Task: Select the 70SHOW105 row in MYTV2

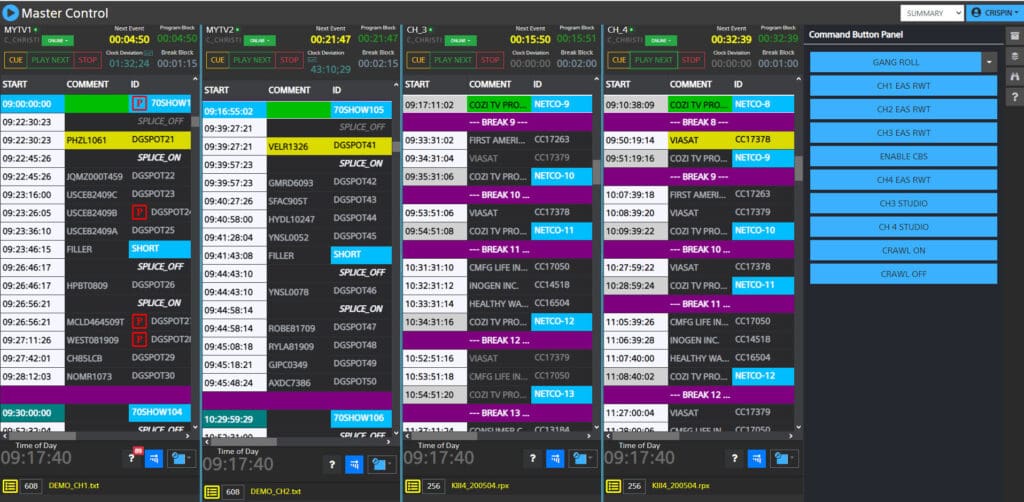Action: point(297,110)
